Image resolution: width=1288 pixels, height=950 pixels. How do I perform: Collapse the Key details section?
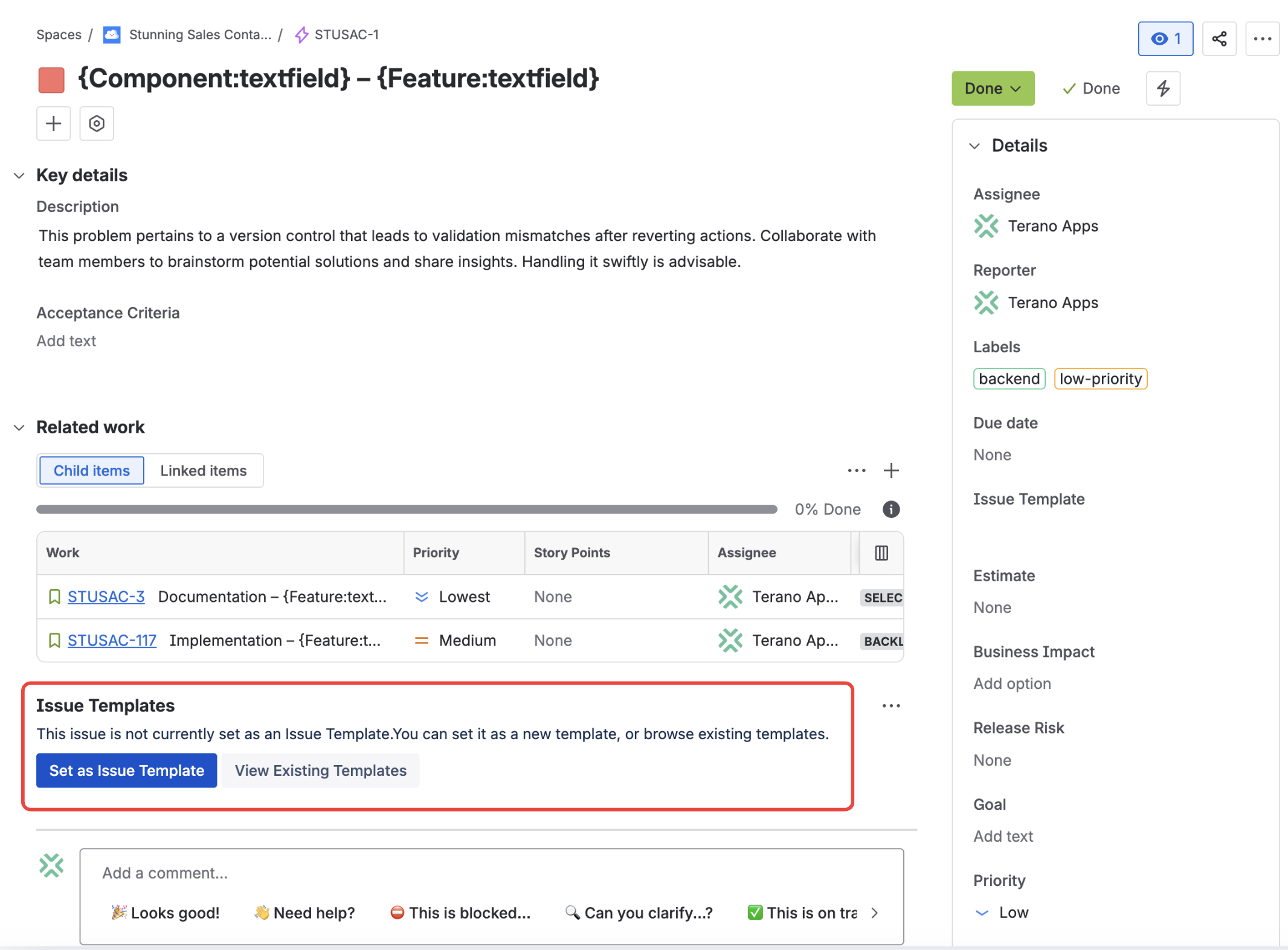pos(19,175)
